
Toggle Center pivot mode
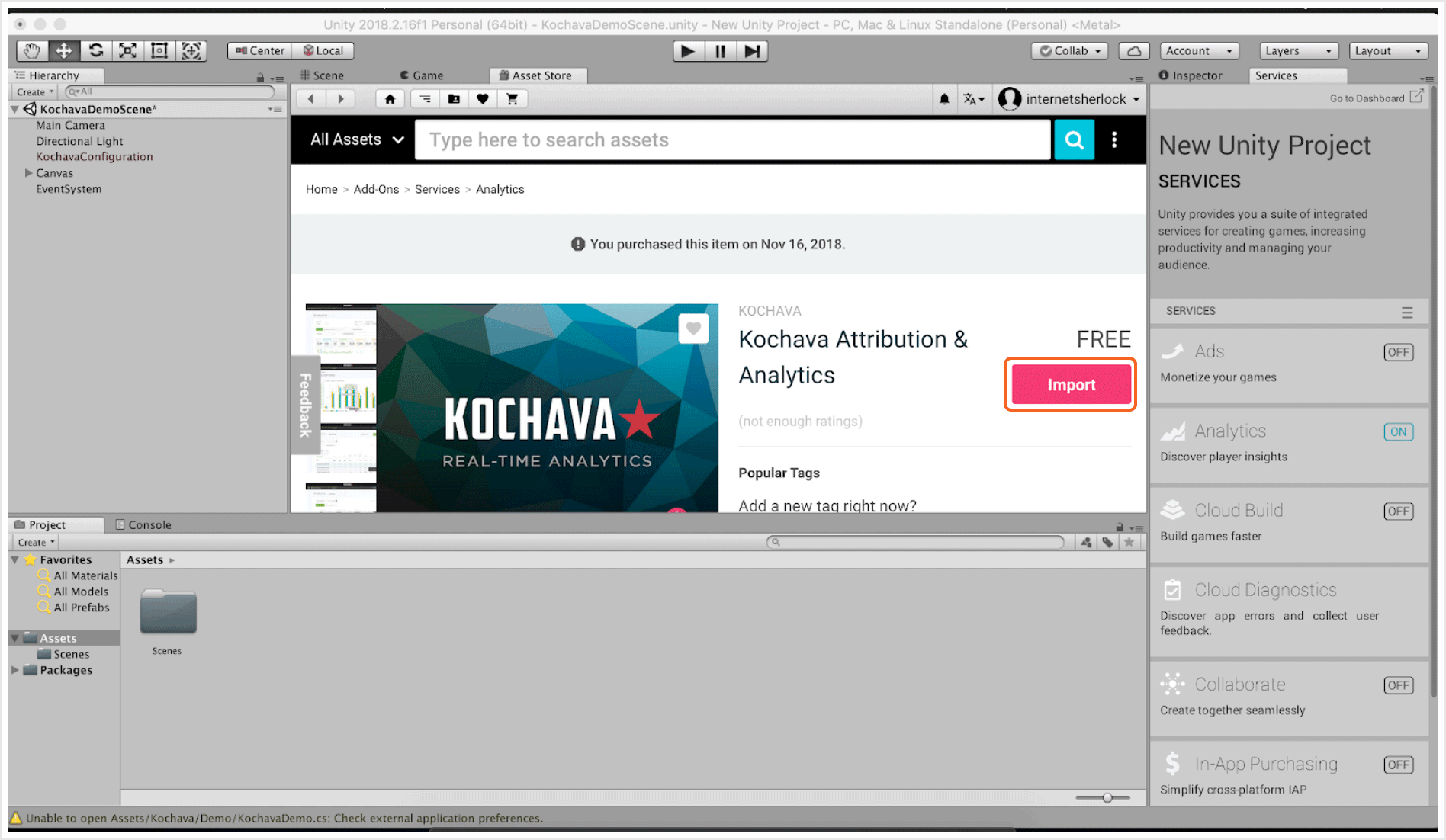tap(259, 51)
